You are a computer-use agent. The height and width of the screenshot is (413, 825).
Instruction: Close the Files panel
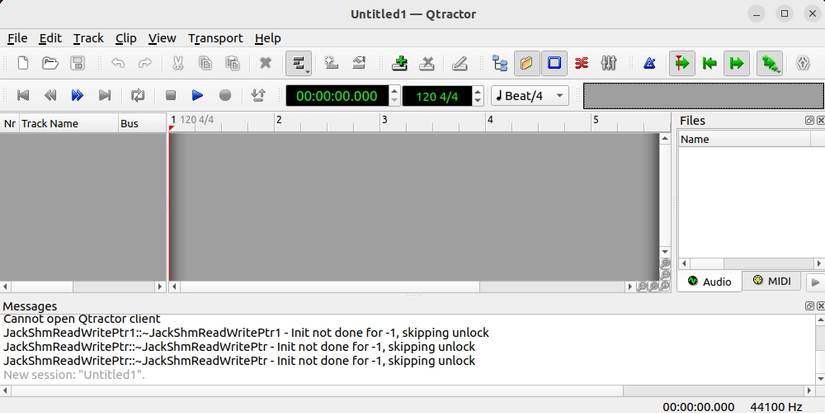[820, 120]
